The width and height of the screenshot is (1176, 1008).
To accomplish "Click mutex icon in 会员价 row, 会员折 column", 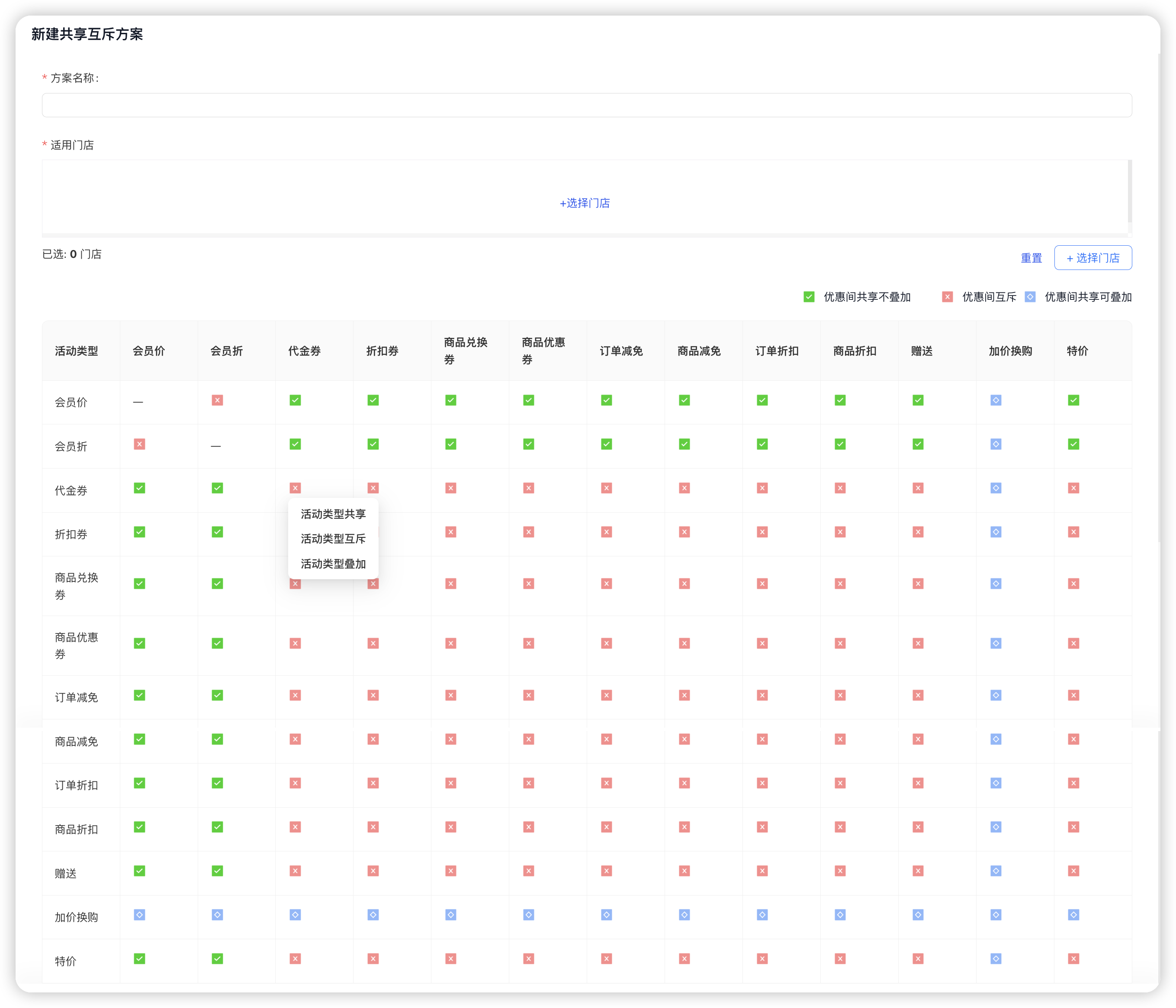I will point(217,400).
